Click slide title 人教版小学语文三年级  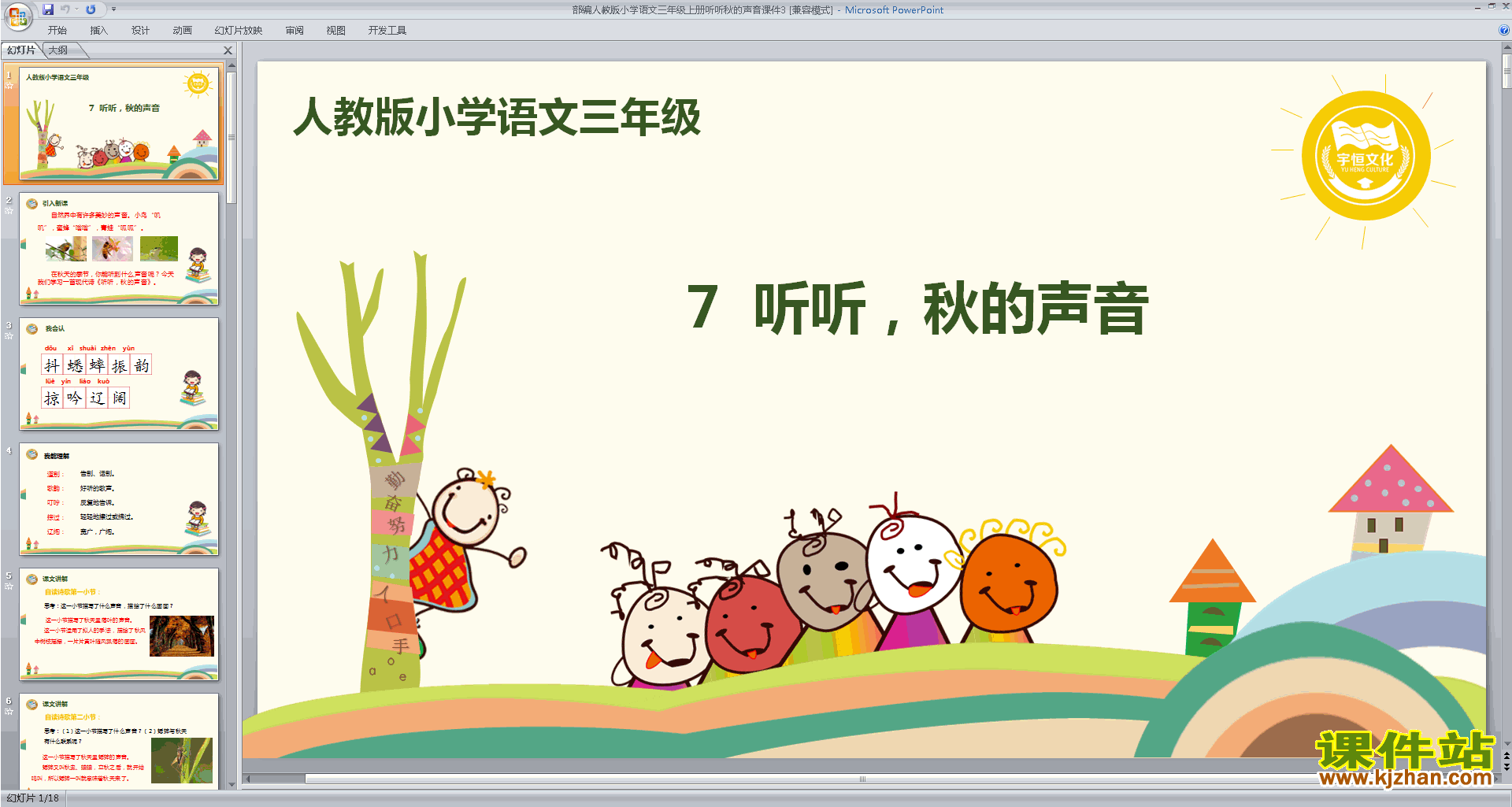[497, 117]
